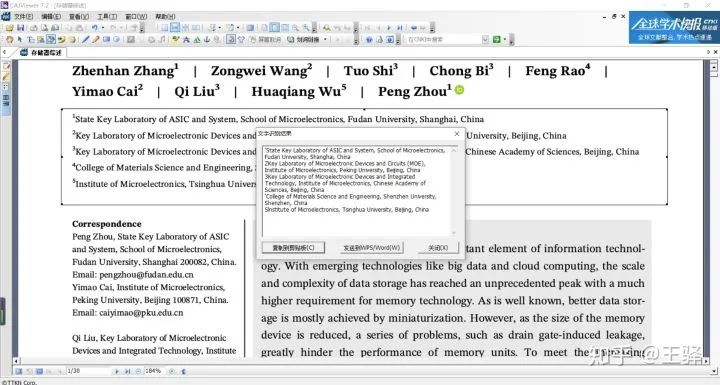The width and height of the screenshot is (720, 385).
Task: Select the arrow pointer tool
Action: click(20, 40)
